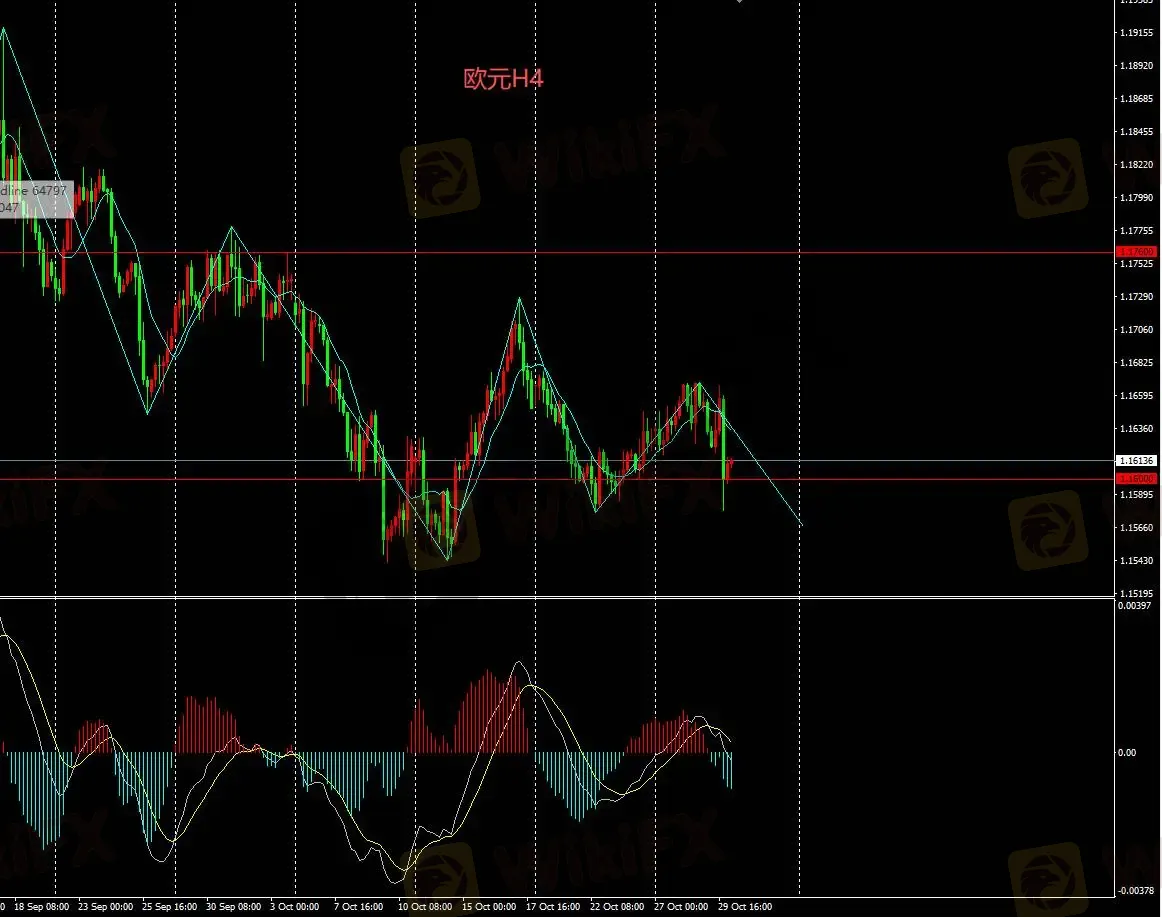Viewport: 1162px width, 917px height.
Task: Click the MACD scale value 0.00397
Action: [1134, 606]
